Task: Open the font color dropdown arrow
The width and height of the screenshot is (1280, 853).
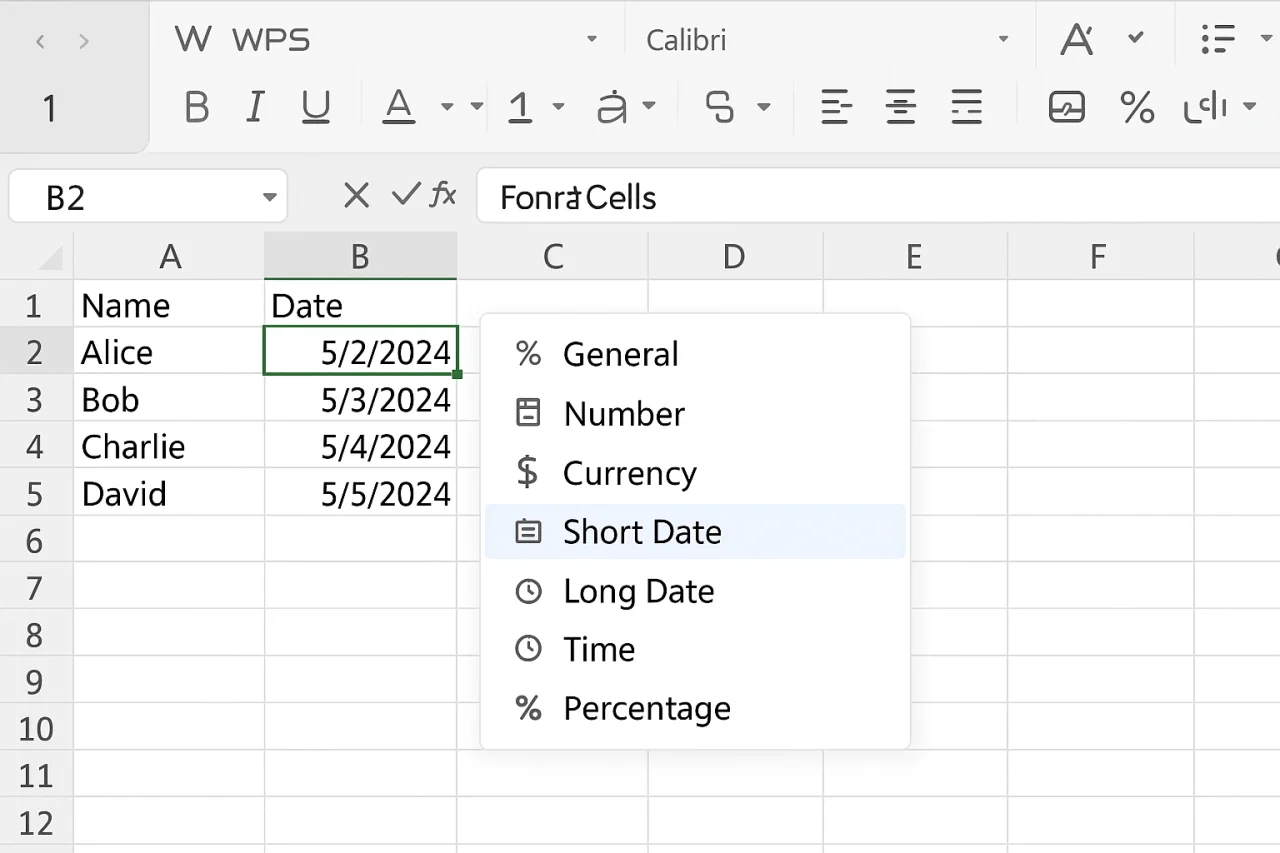Action: 446,106
